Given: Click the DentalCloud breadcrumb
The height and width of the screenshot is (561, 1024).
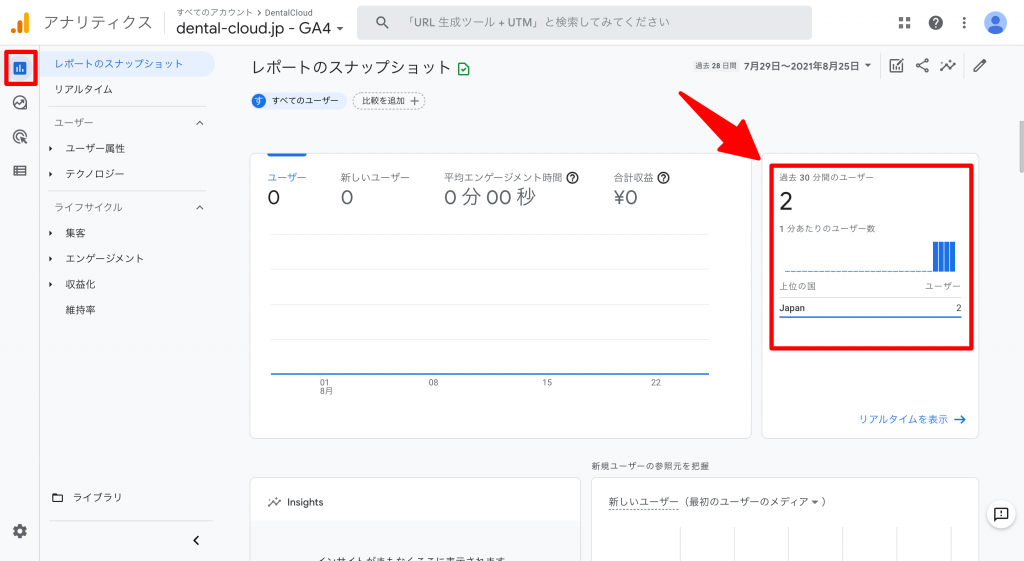Looking at the screenshot, I should tap(289, 12).
